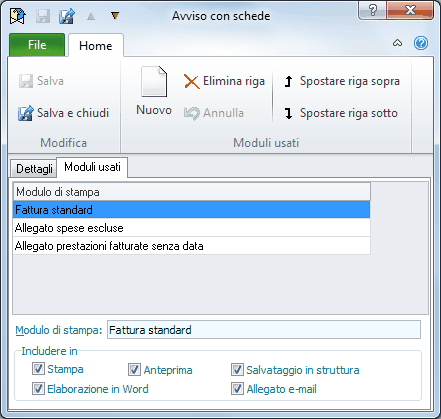Image resolution: width=441 pixels, height=419 pixels.
Task: Open the File menu tab
Action: coord(37,45)
